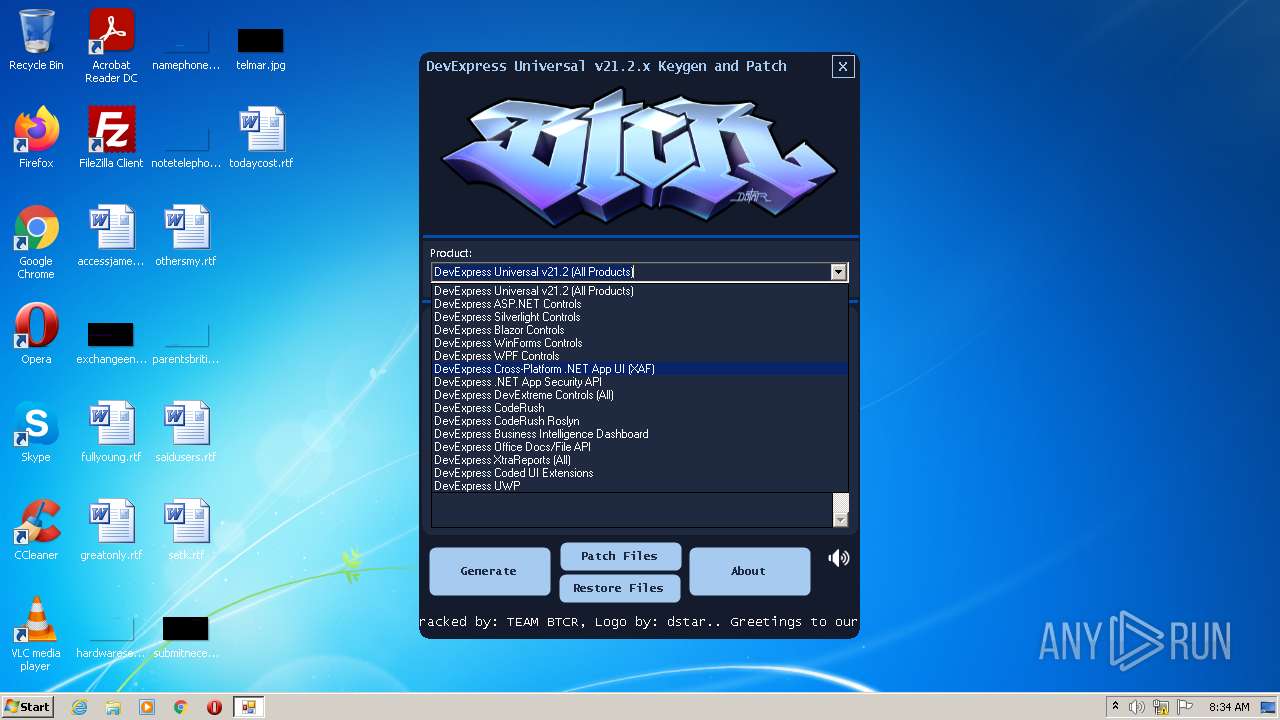Select DevExpress CodeRush option
The width and height of the screenshot is (1280, 720).
click(x=639, y=408)
